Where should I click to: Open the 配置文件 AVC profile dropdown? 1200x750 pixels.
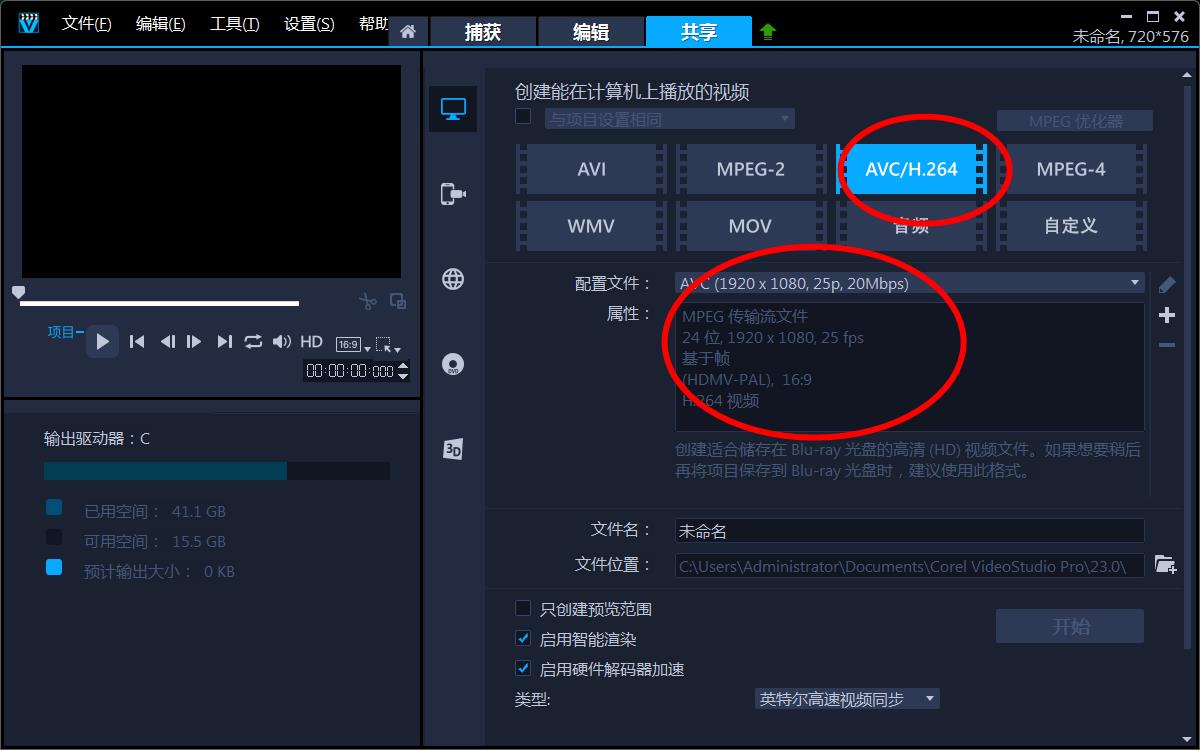[910, 283]
